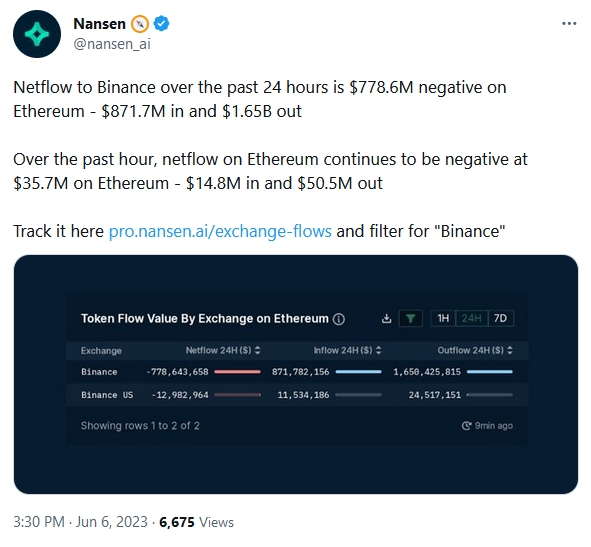Select the Binance US table row
The height and width of the screenshot is (547, 591).
[297, 395]
